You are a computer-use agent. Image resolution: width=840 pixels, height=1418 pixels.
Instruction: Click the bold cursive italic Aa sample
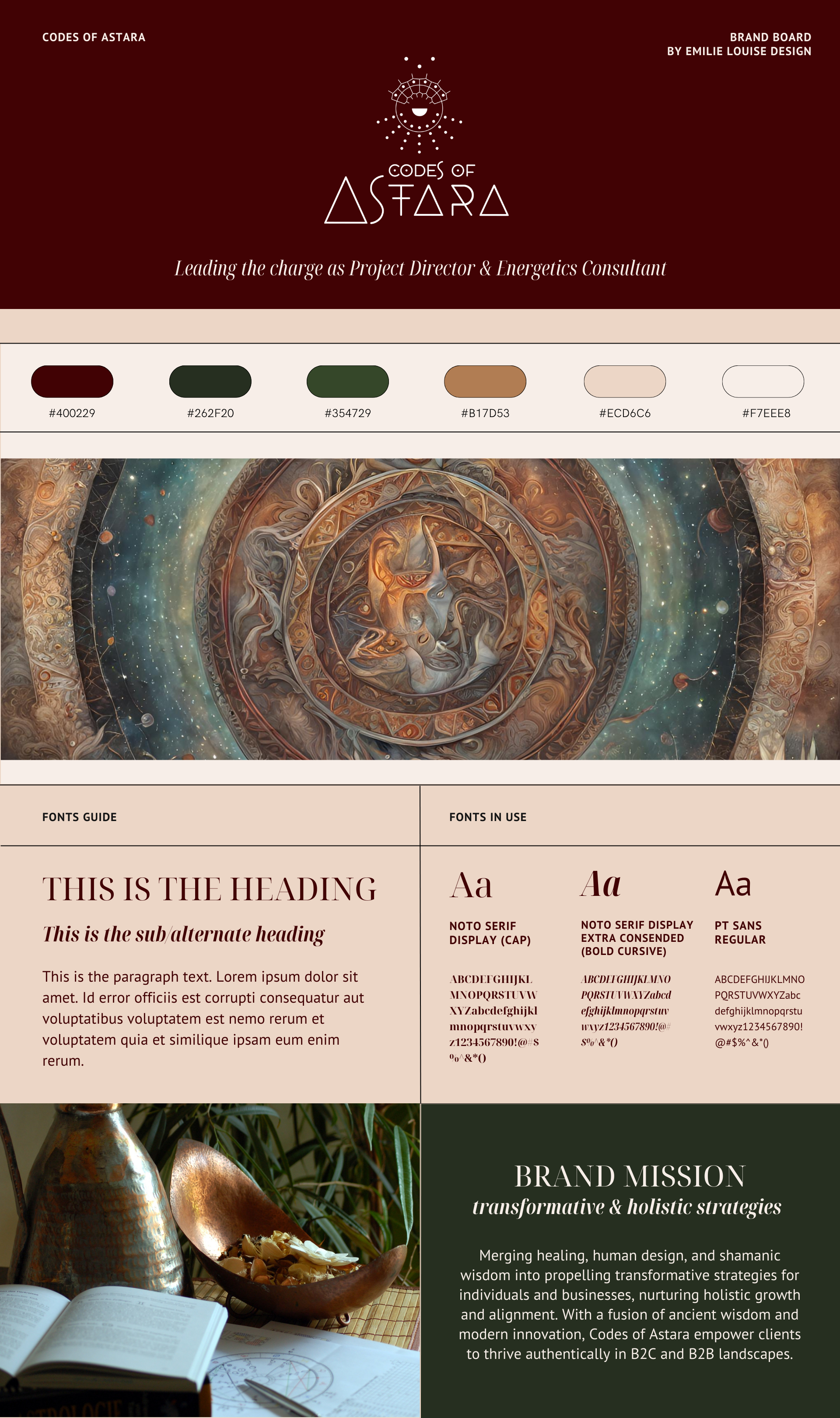pyautogui.click(x=601, y=884)
